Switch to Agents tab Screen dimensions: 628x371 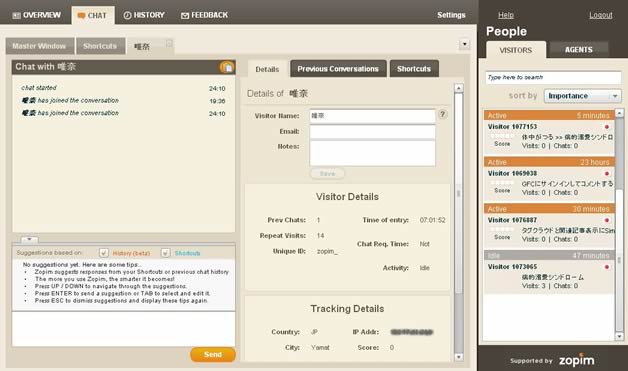coord(578,50)
